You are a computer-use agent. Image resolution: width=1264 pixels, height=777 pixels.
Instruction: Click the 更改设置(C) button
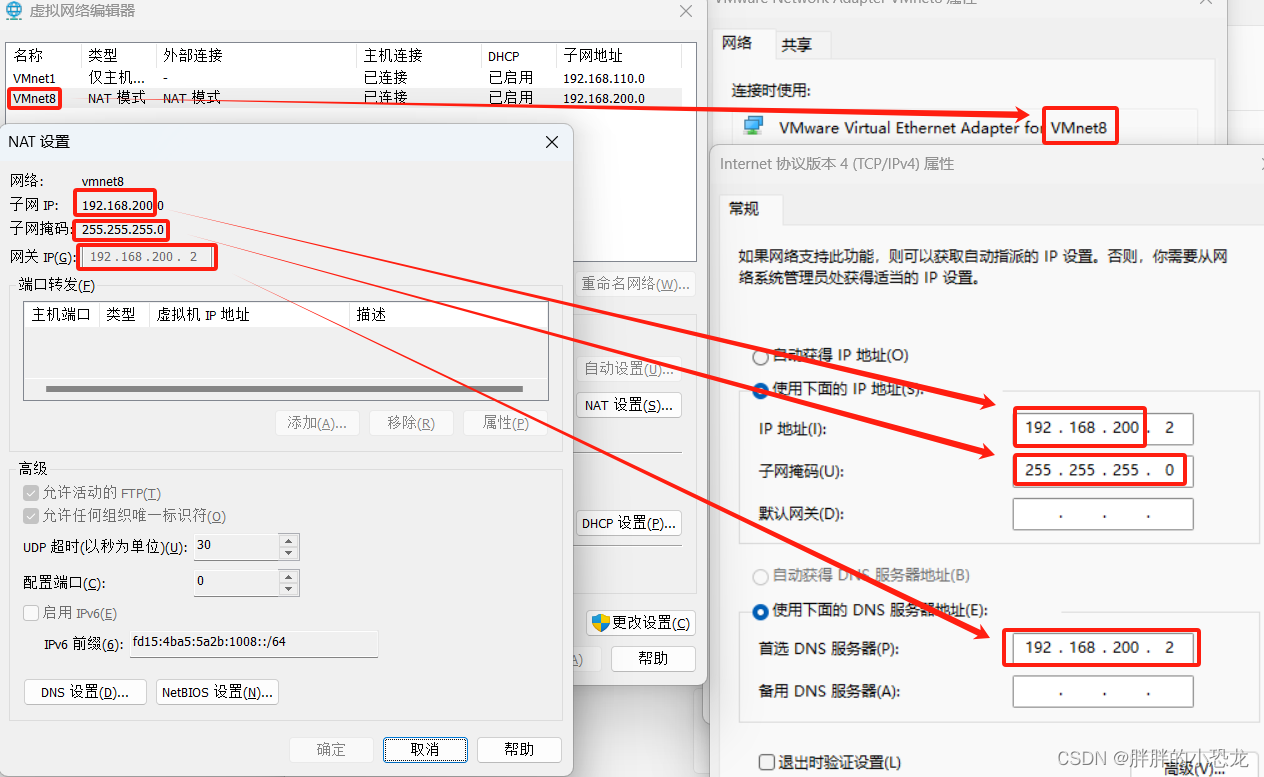coord(641,623)
